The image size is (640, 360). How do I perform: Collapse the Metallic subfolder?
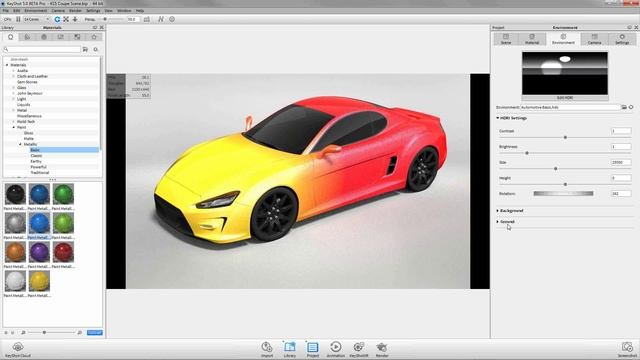click(20, 144)
